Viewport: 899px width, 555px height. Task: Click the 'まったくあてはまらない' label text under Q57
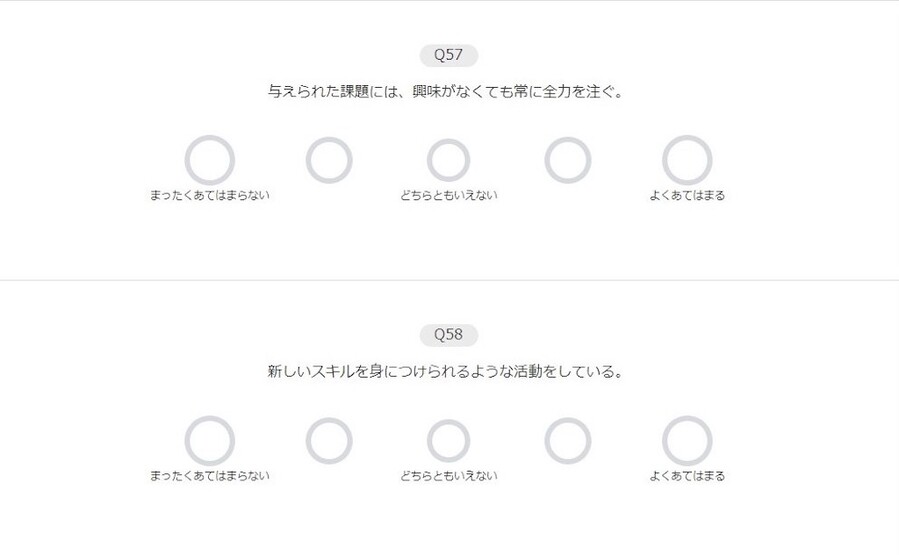coord(210,196)
